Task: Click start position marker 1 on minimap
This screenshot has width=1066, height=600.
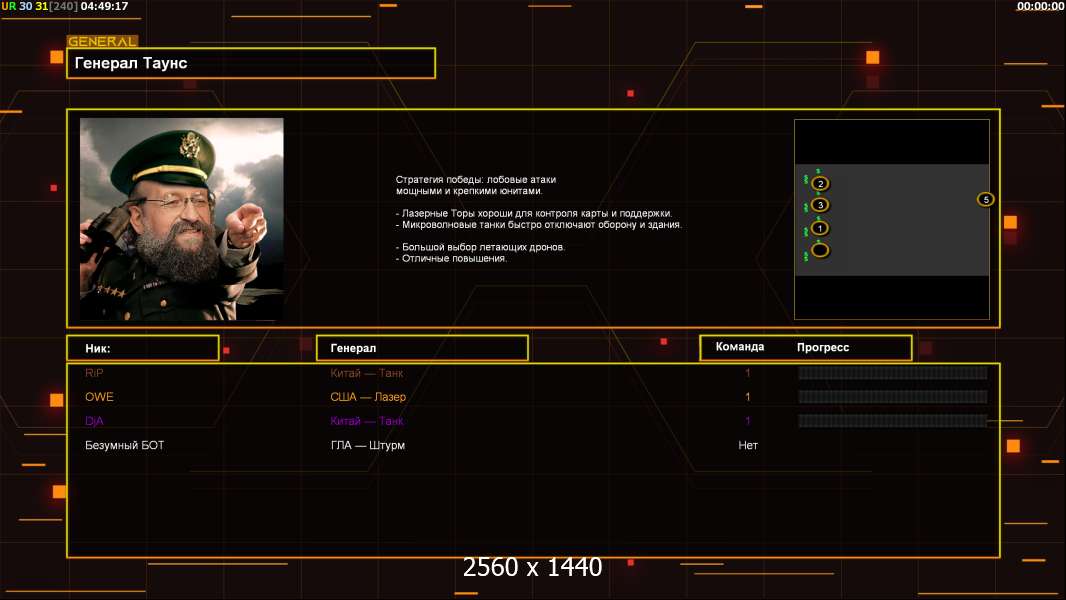Action: (820, 228)
